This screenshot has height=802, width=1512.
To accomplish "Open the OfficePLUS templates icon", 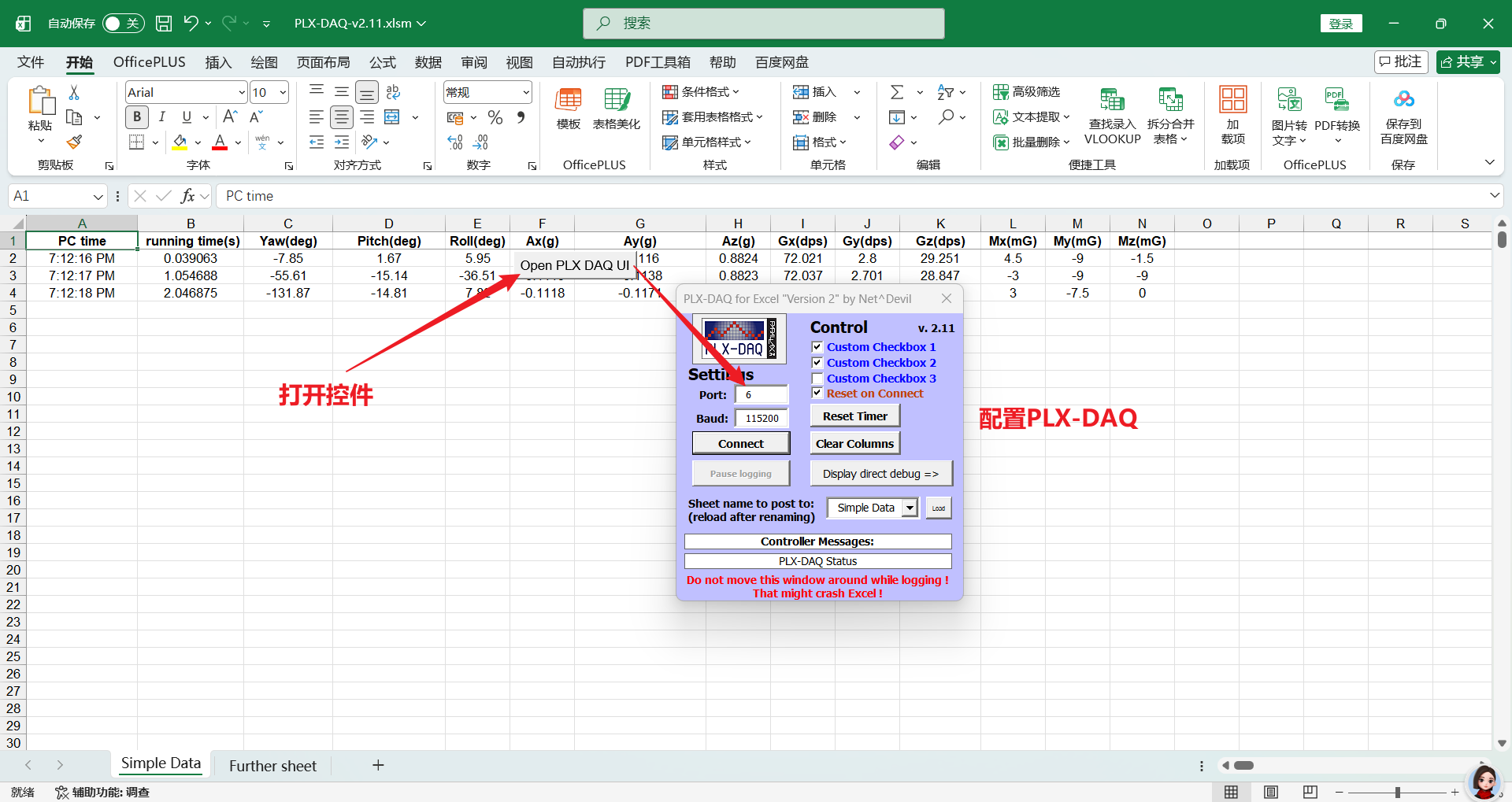I will pos(569,108).
